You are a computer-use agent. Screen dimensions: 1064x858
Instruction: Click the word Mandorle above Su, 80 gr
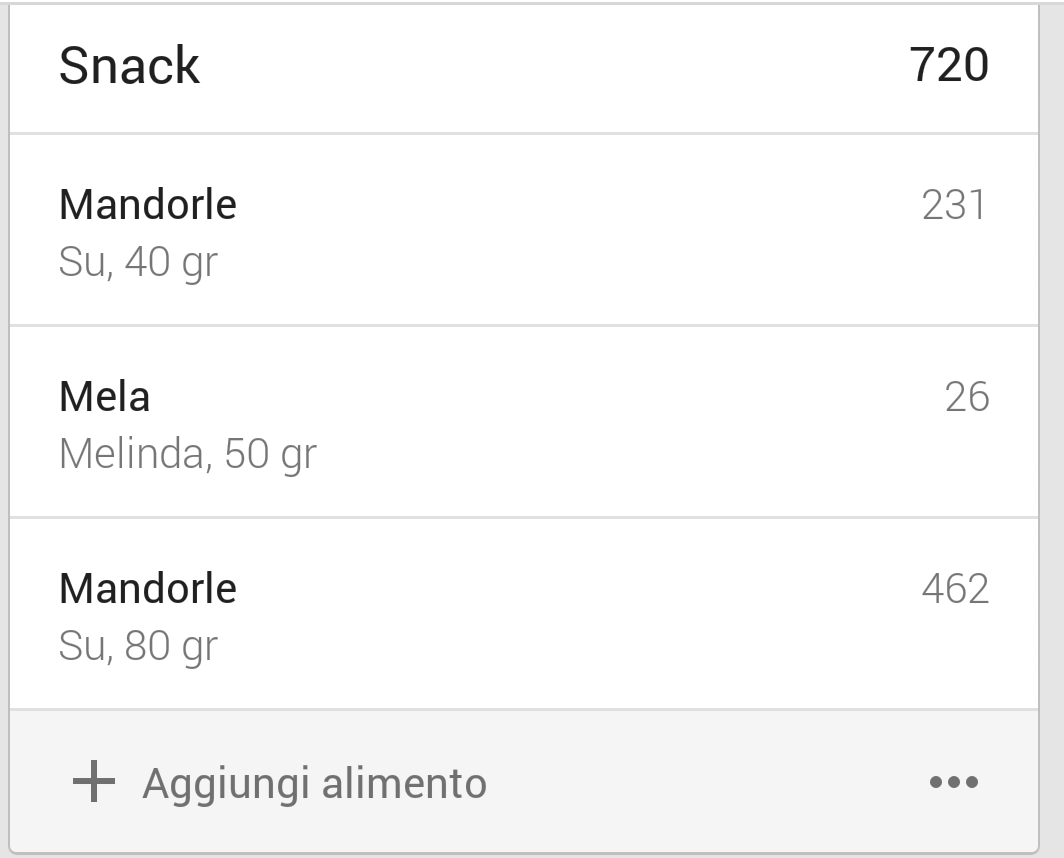148,589
